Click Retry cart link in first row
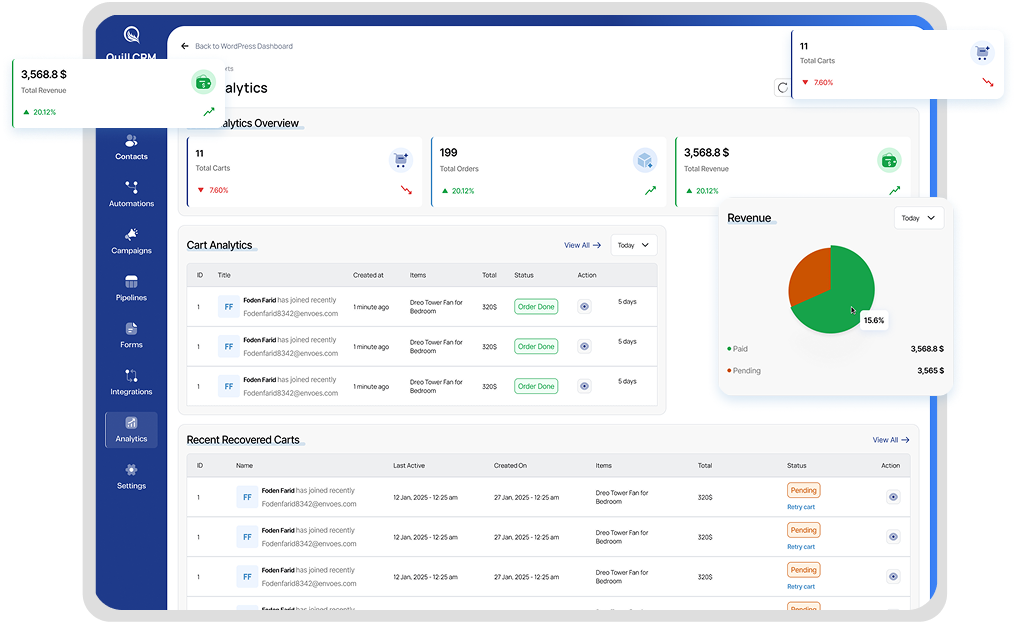 pyautogui.click(x=801, y=507)
